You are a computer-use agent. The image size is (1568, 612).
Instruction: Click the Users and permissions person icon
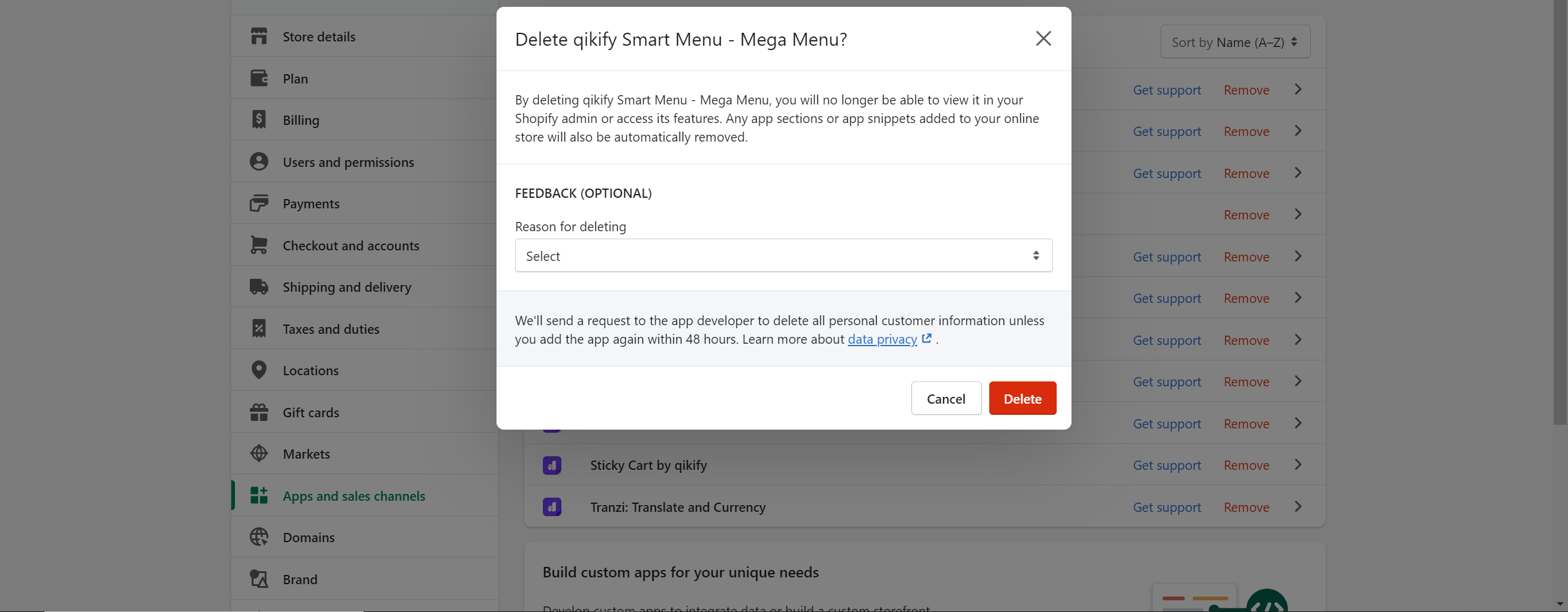pos(259,162)
